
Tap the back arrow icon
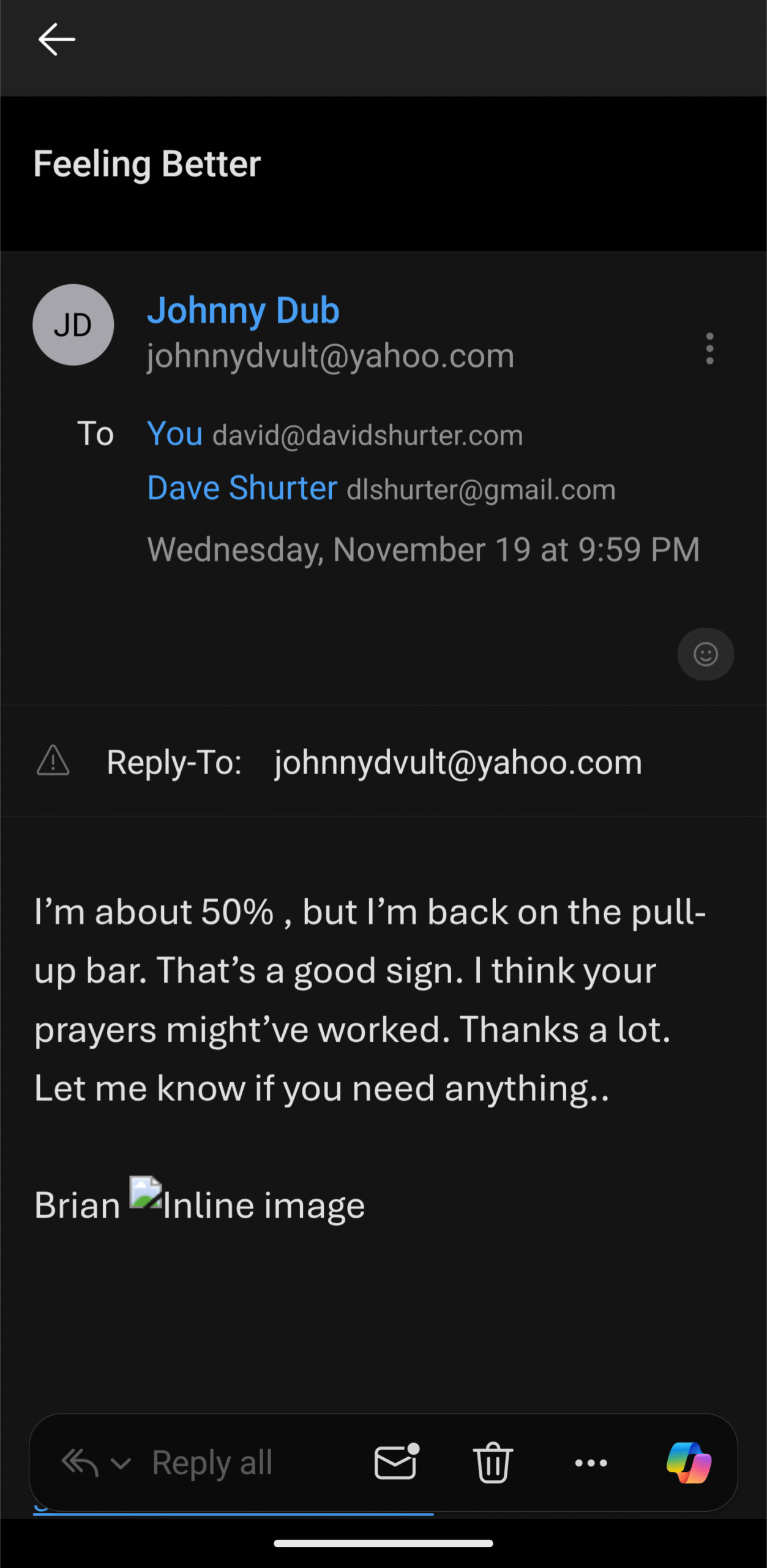point(56,40)
